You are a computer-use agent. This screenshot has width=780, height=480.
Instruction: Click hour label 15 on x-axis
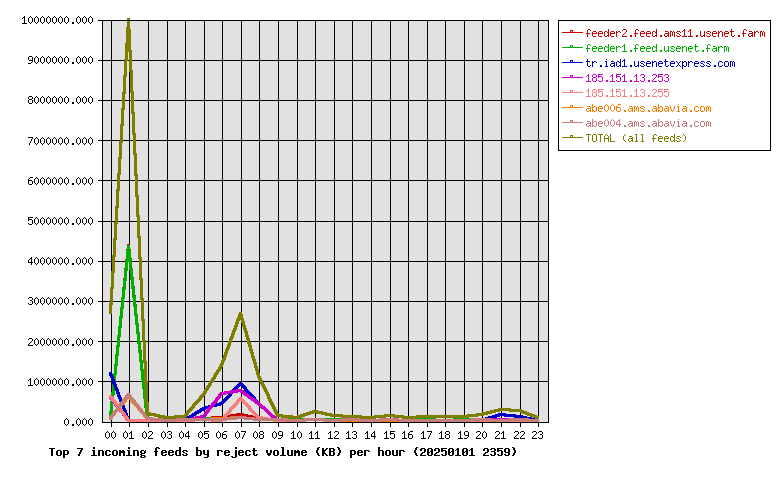(389, 435)
